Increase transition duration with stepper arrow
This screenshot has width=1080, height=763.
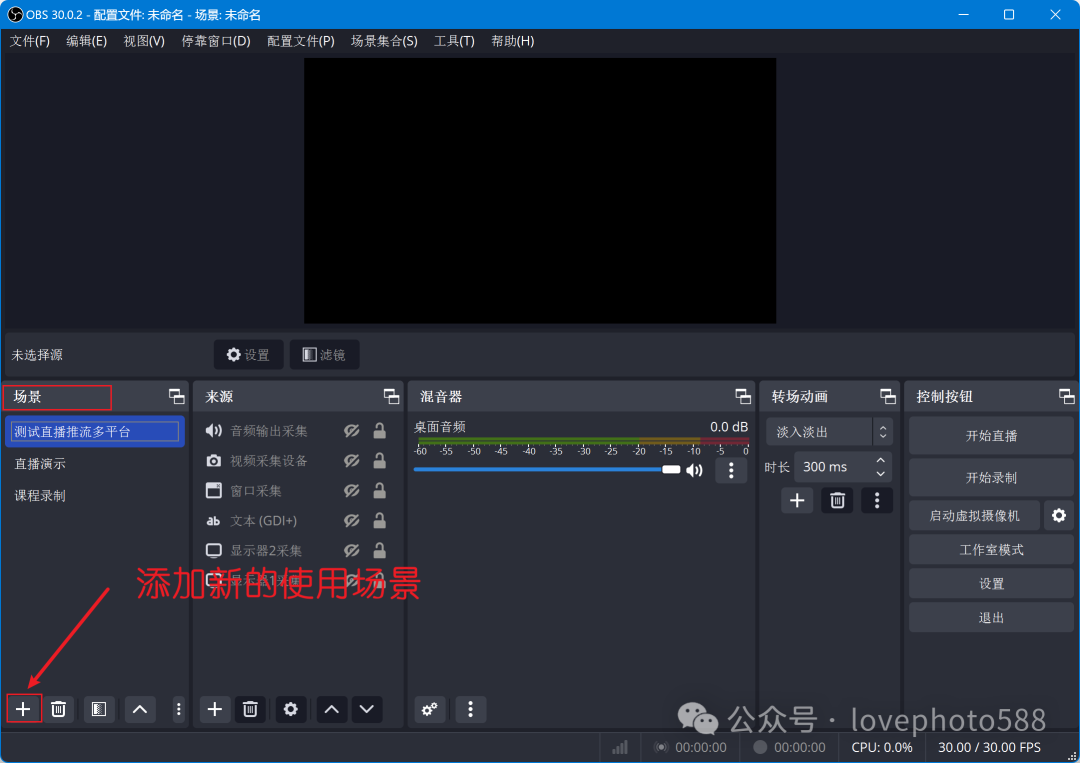click(880, 461)
